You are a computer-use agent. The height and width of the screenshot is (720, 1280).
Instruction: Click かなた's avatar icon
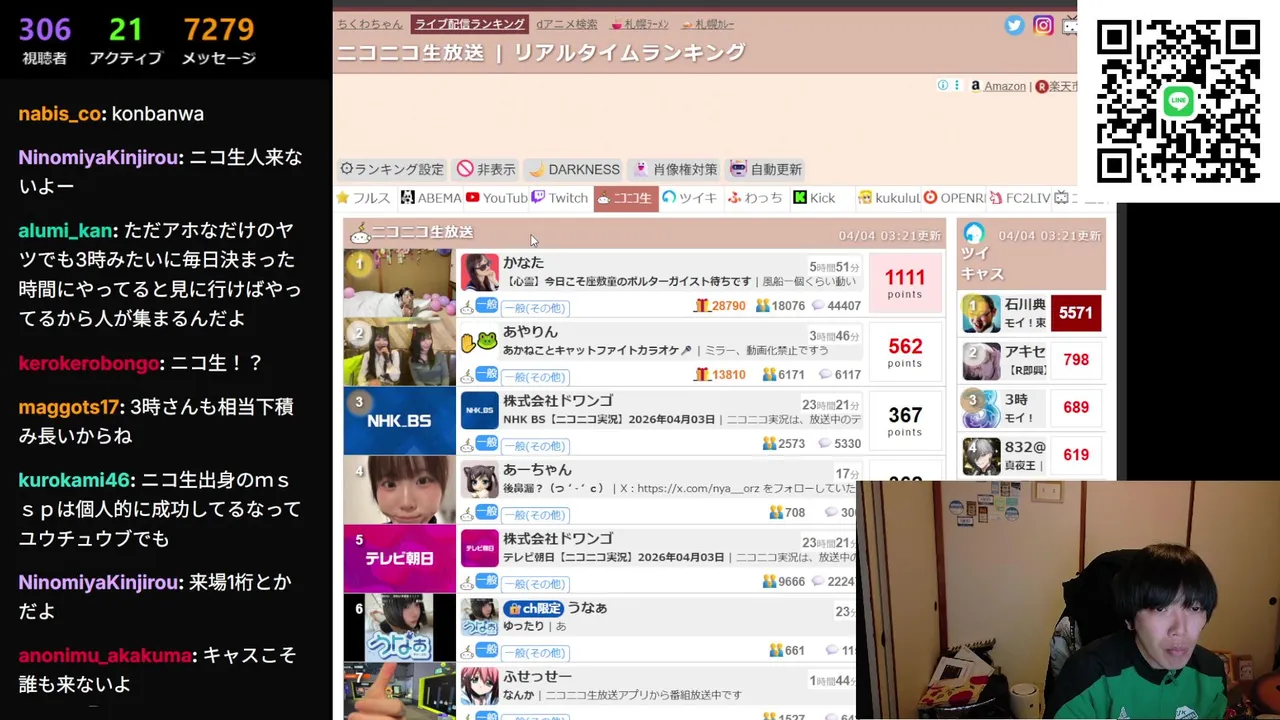(x=479, y=273)
